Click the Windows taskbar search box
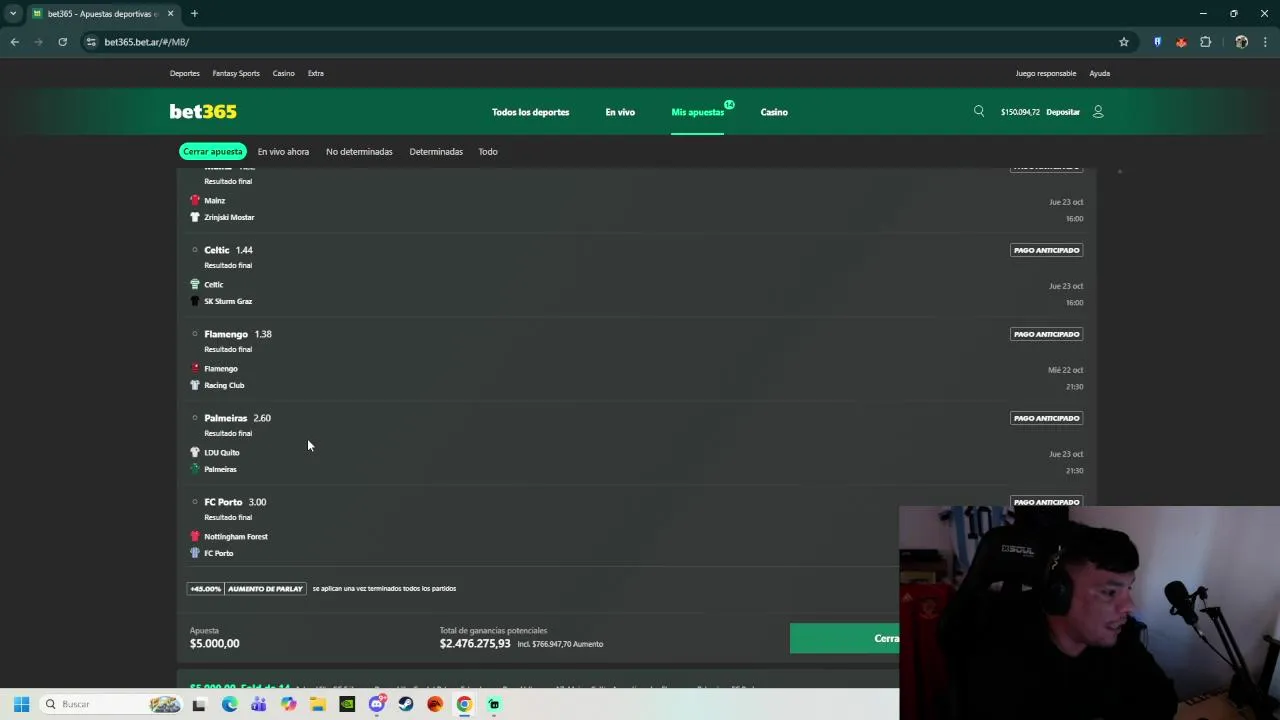 point(112,704)
